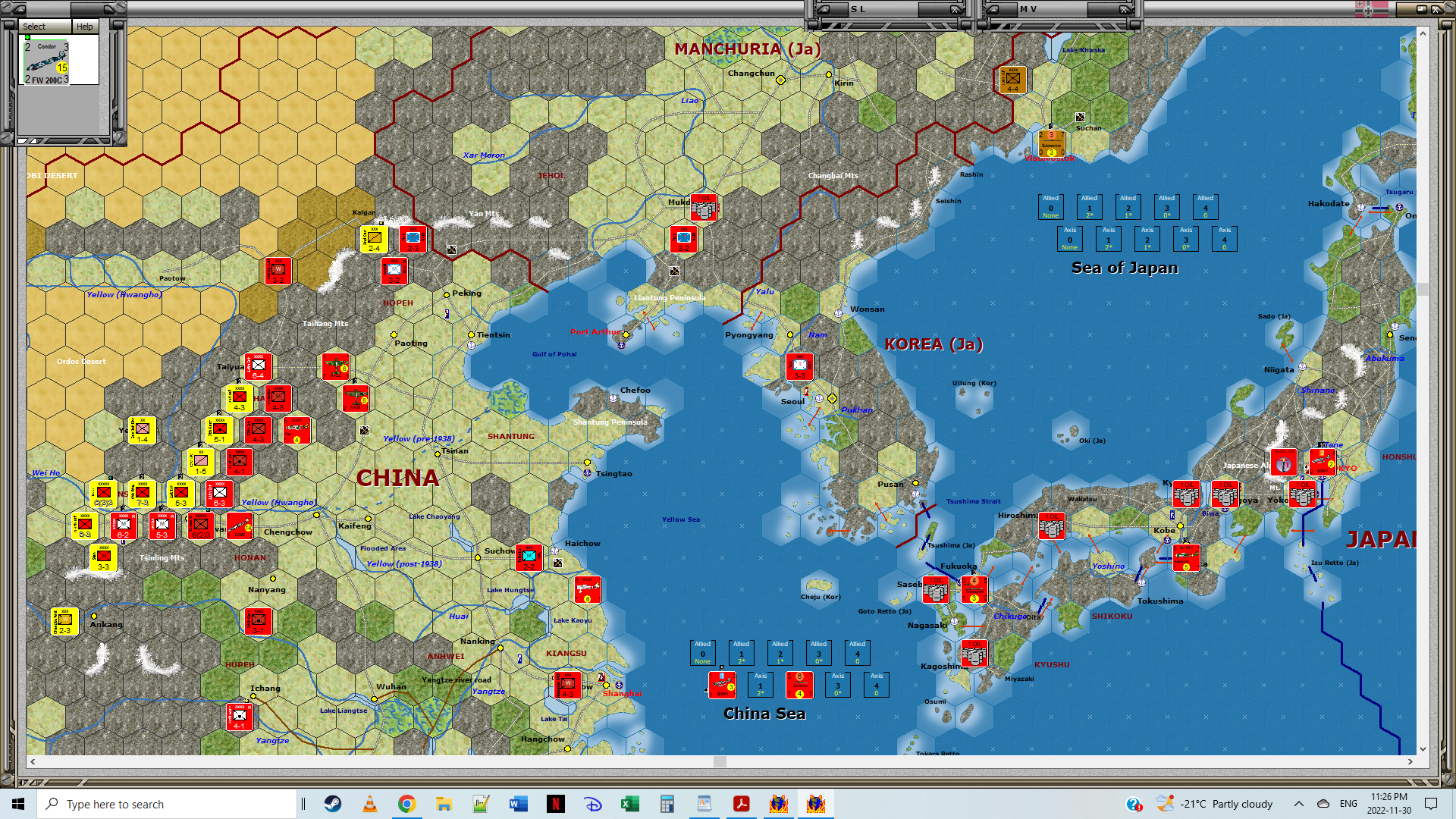The width and height of the screenshot is (1456, 819).
Task: Select the orange 4-4 unit near Lake Khanka
Action: coord(1012,80)
